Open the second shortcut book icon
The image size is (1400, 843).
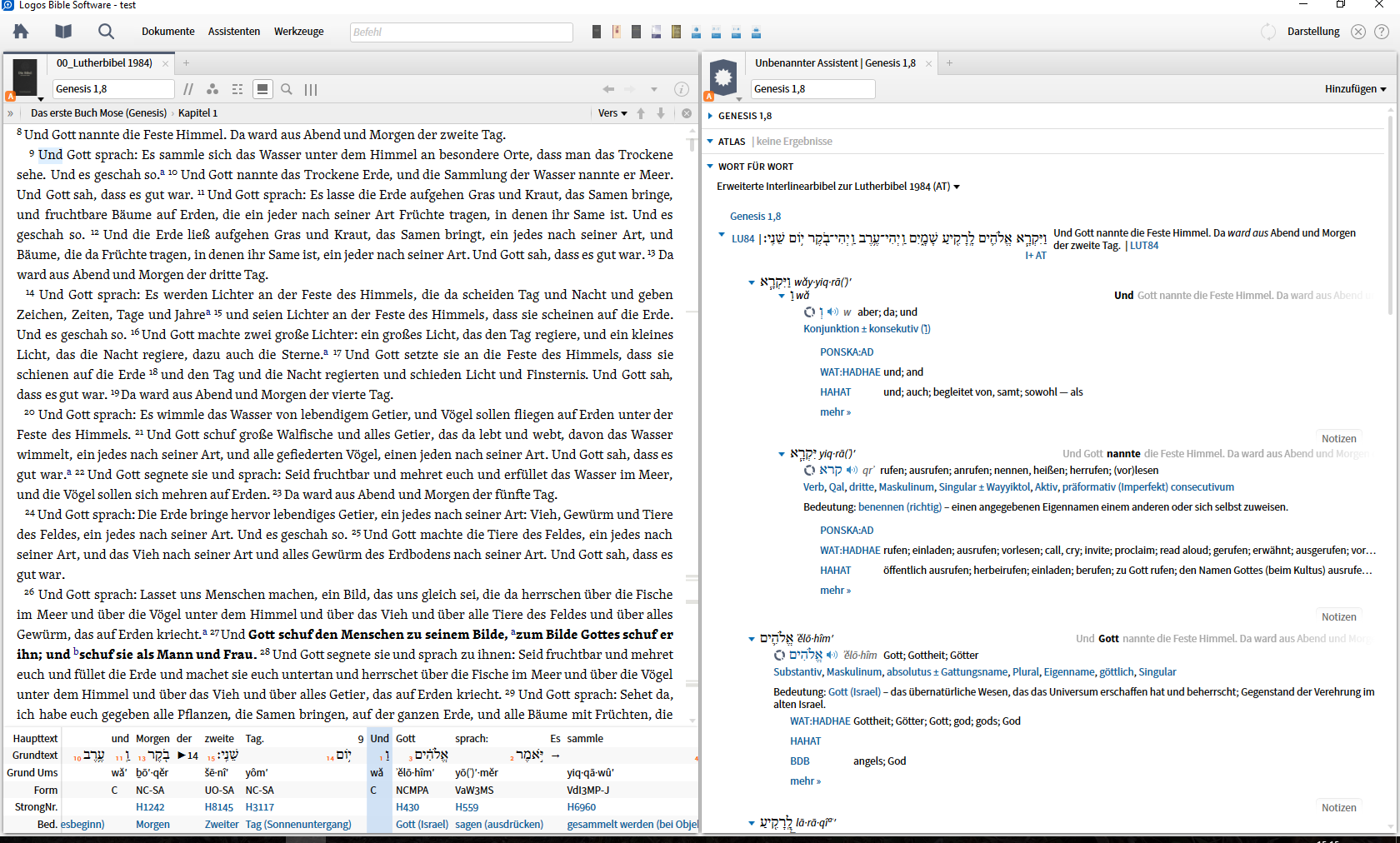(x=617, y=32)
